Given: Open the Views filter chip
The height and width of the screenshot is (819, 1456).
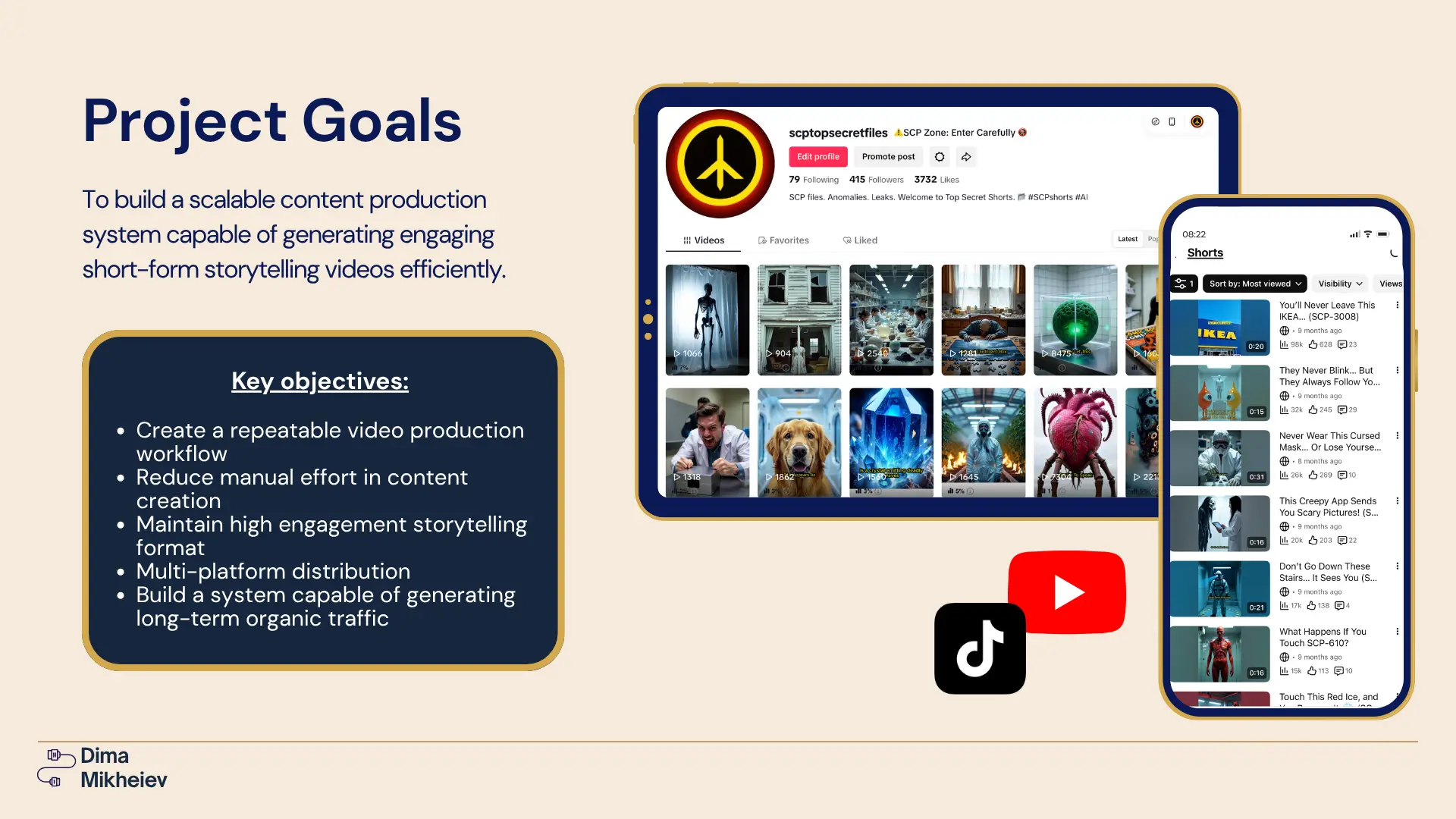Looking at the screenshot, I should pos(1389,284).
